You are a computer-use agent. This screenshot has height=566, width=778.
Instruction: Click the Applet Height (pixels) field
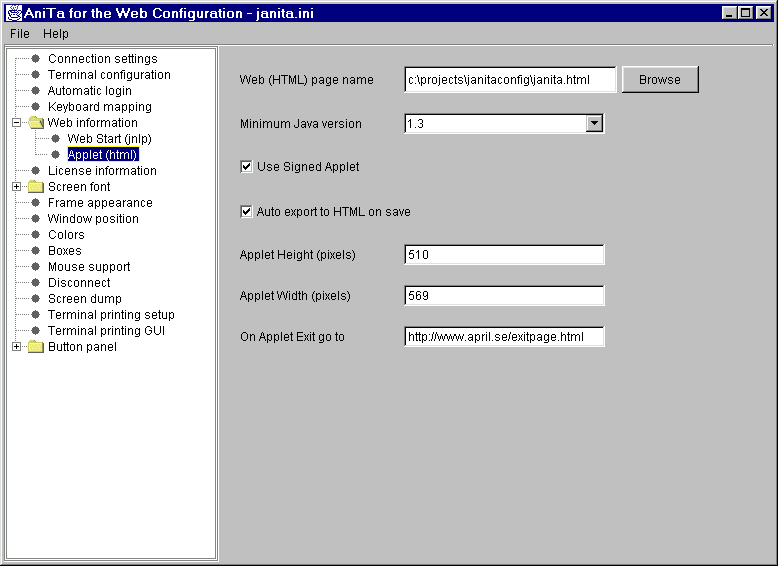coord(504,254)
